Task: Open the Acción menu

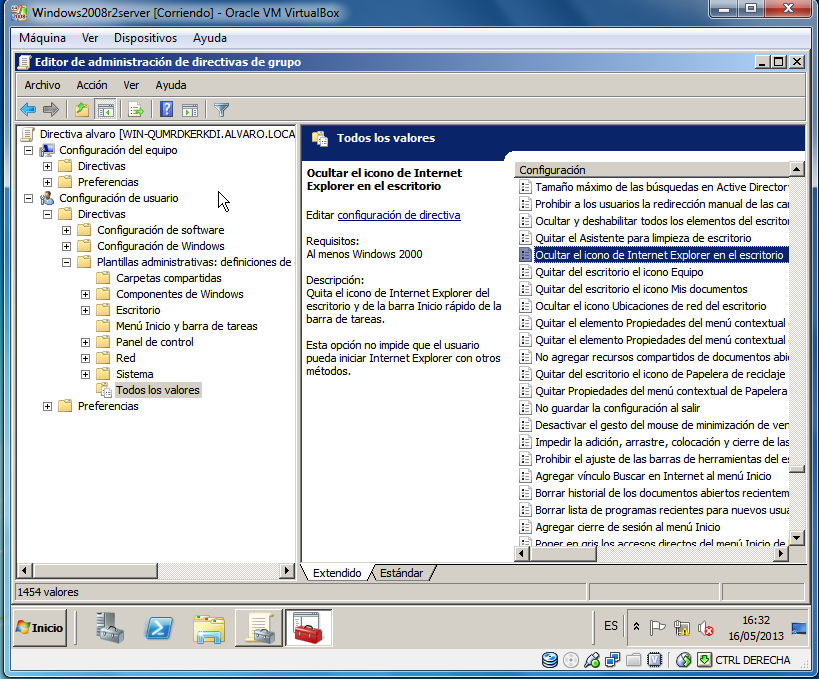Action: point(92,85)
